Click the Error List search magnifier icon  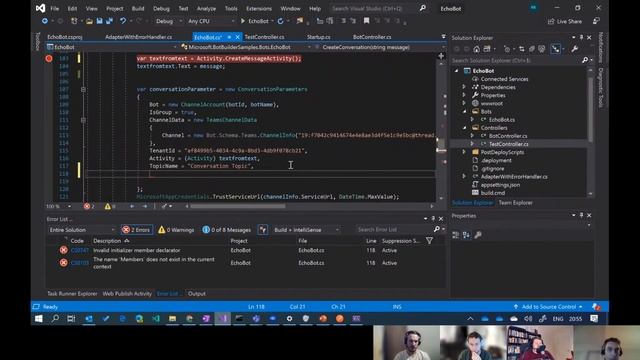pyautogui.click(x=436, y=229)
